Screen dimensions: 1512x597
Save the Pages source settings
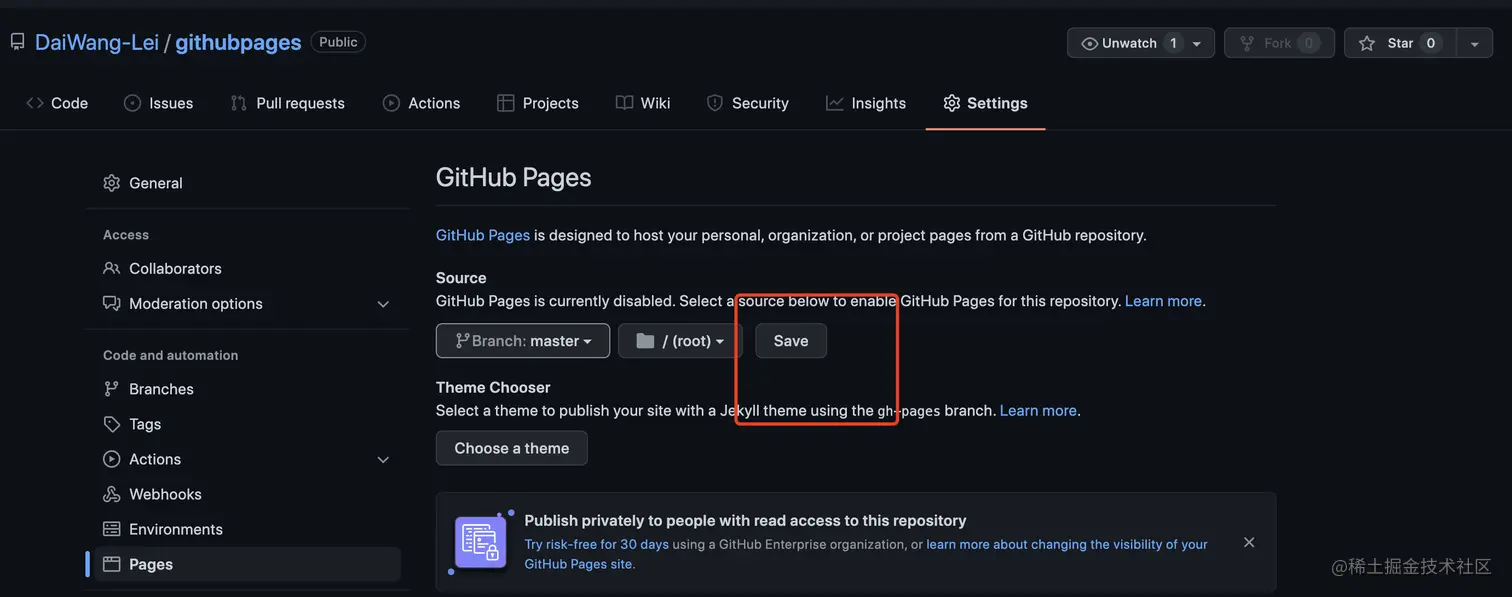(x=791, y=341)
